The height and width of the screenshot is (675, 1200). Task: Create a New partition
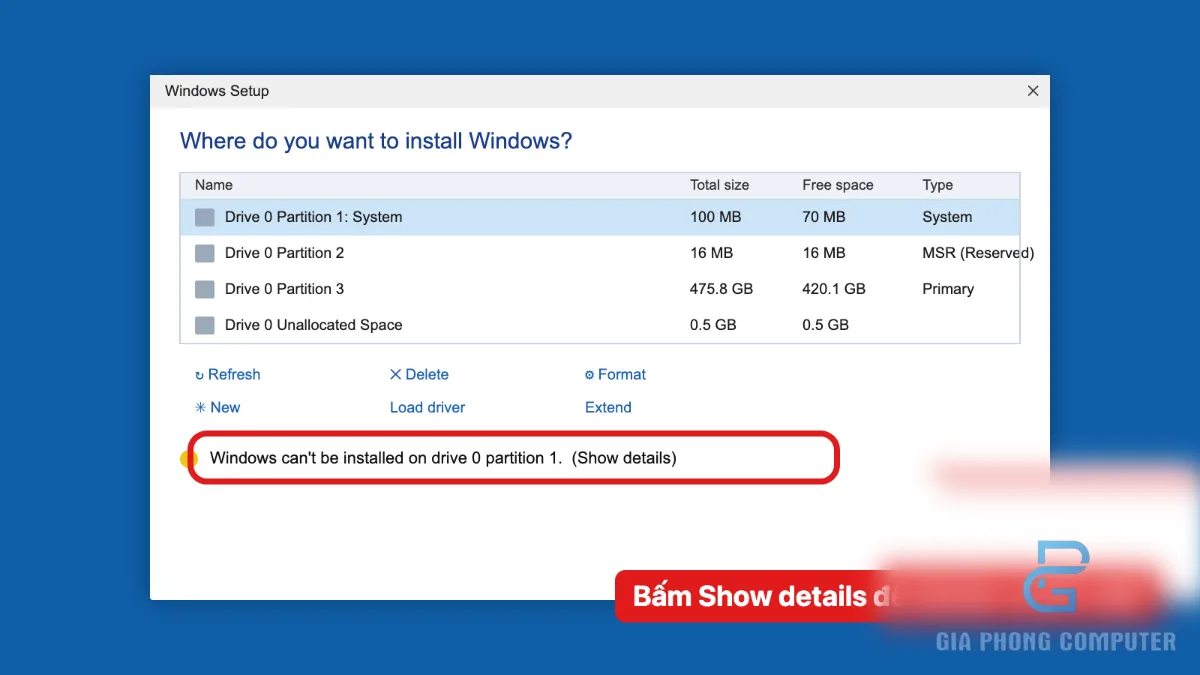pyautogui.click(x=218, y=407)
